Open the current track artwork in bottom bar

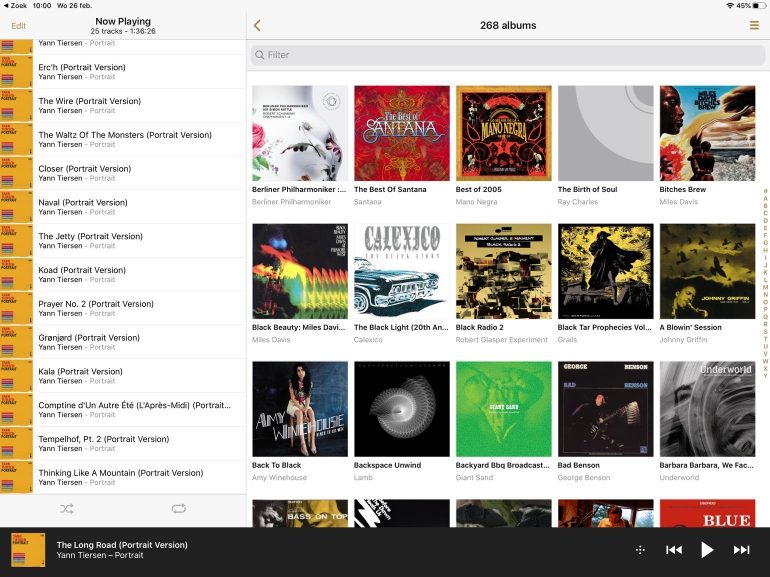[x=28, y=550]
